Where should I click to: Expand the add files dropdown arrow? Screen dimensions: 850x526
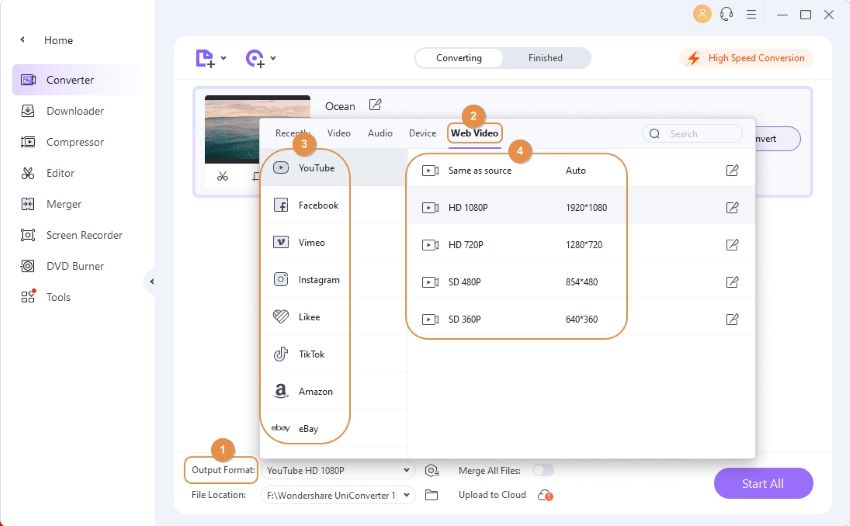tap(223, 58)
